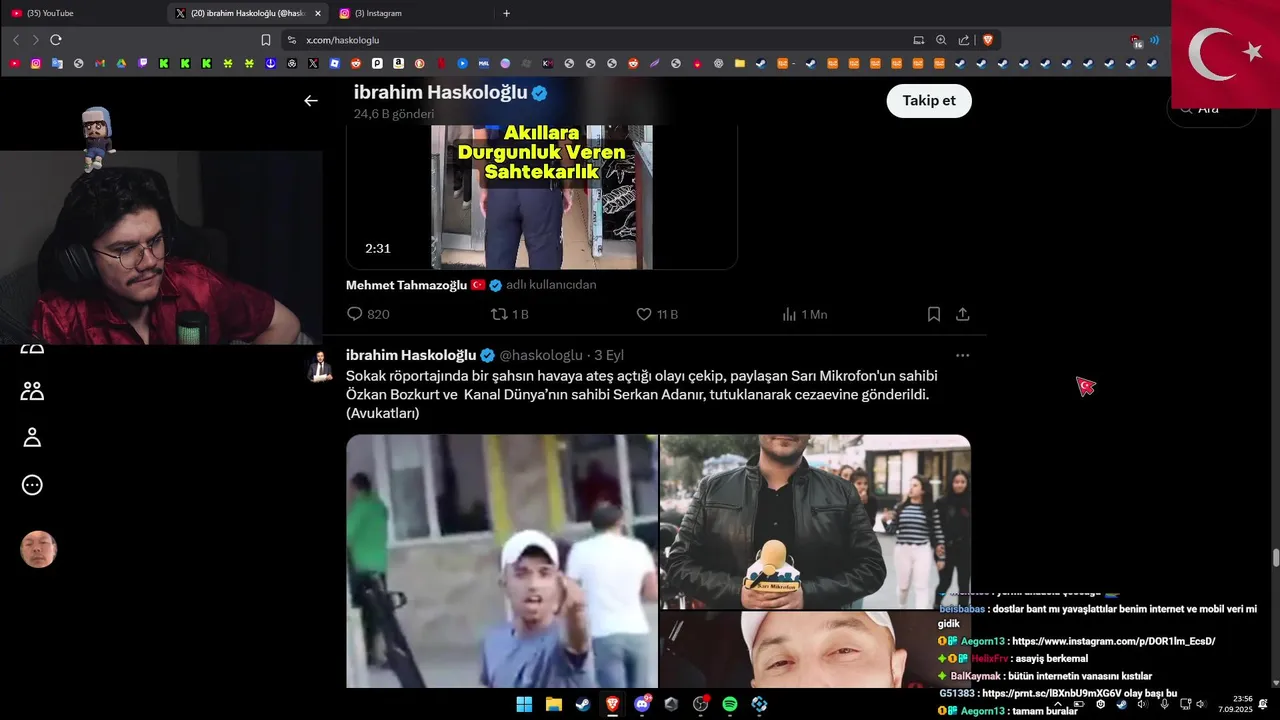Click the browser back navigation arrow
The height and width of the screenshot is (720, 1280).
tap(16, 40)
